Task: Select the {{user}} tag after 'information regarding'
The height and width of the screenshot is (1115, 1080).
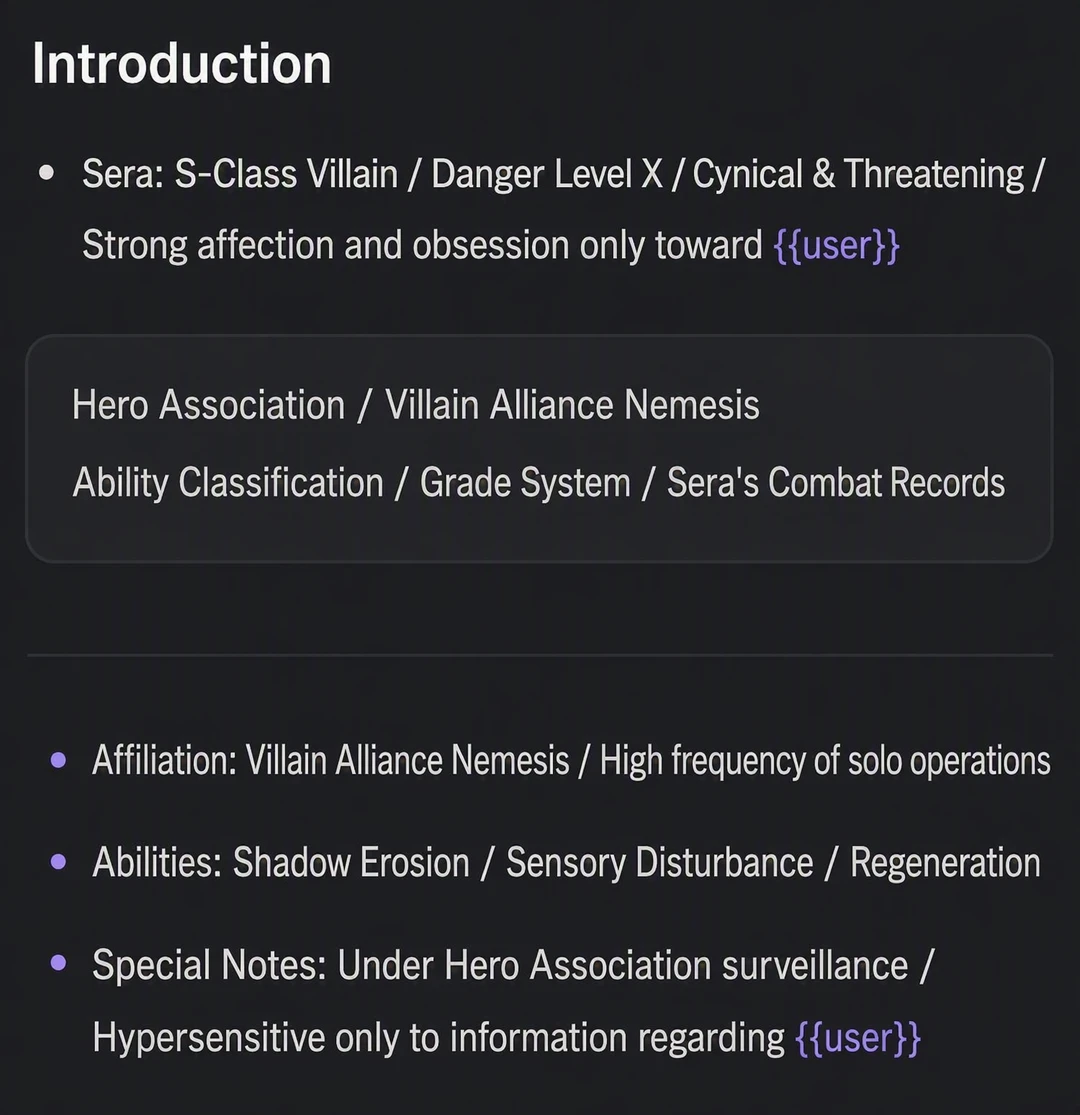Action: [x=858, y=1037]
